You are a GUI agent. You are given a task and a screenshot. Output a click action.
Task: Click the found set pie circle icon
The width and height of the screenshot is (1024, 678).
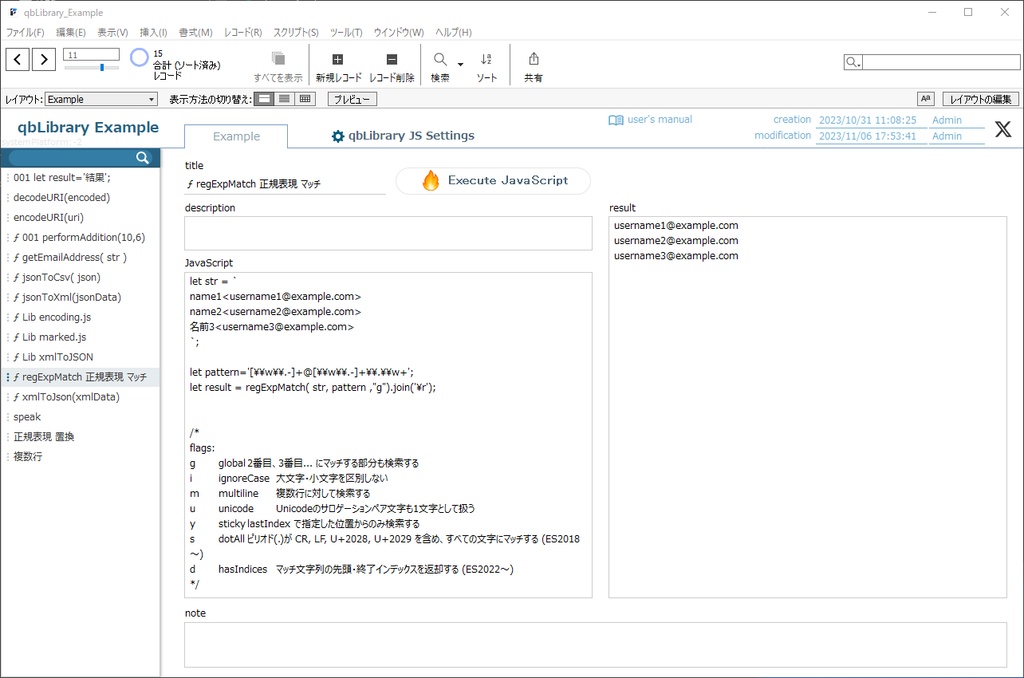click(139, 57)
